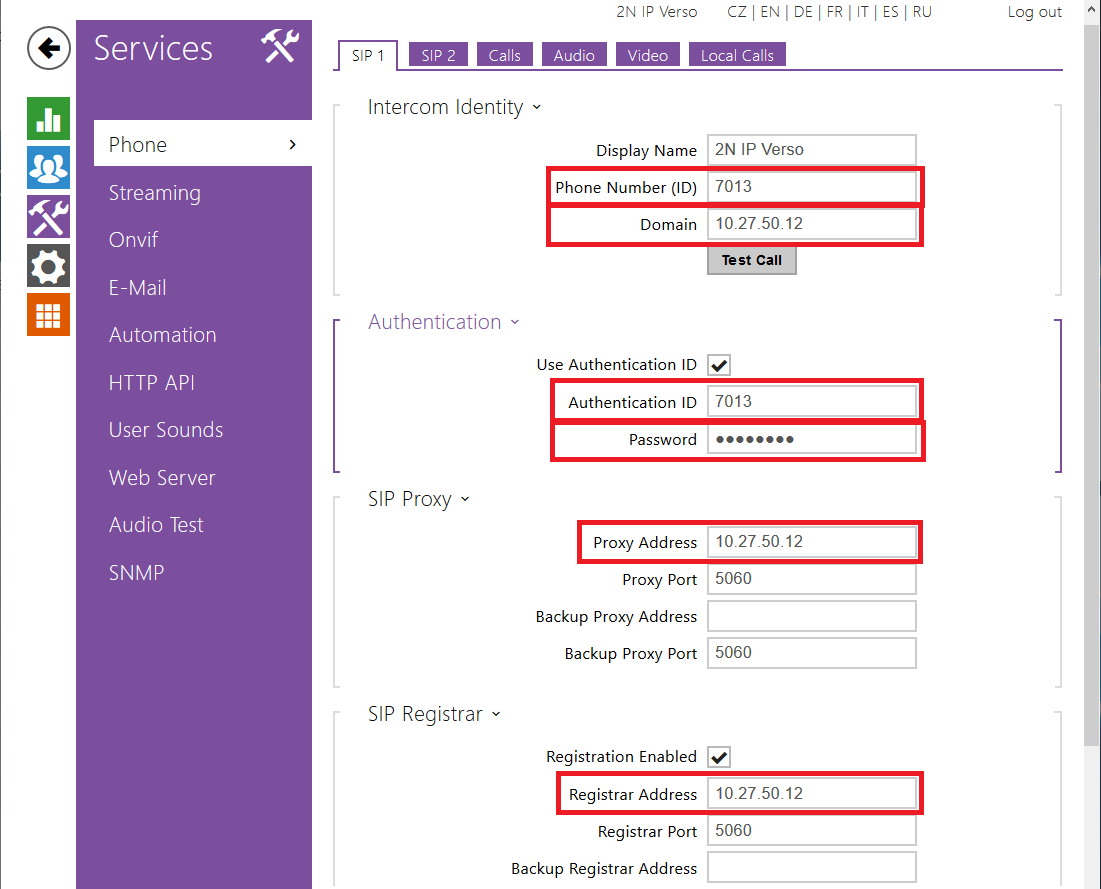Collapse the SIP Registrar section
The image size is (1101, 889).
pos(496,715)
